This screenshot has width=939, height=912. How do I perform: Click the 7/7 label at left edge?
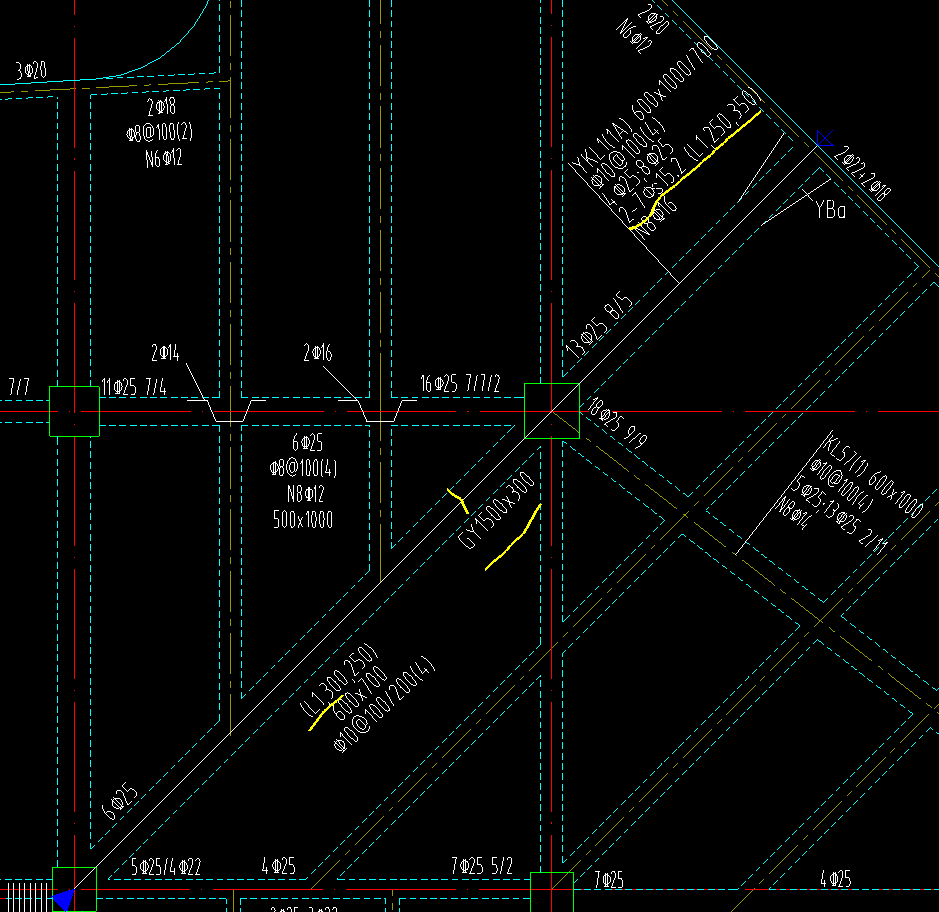19,387
